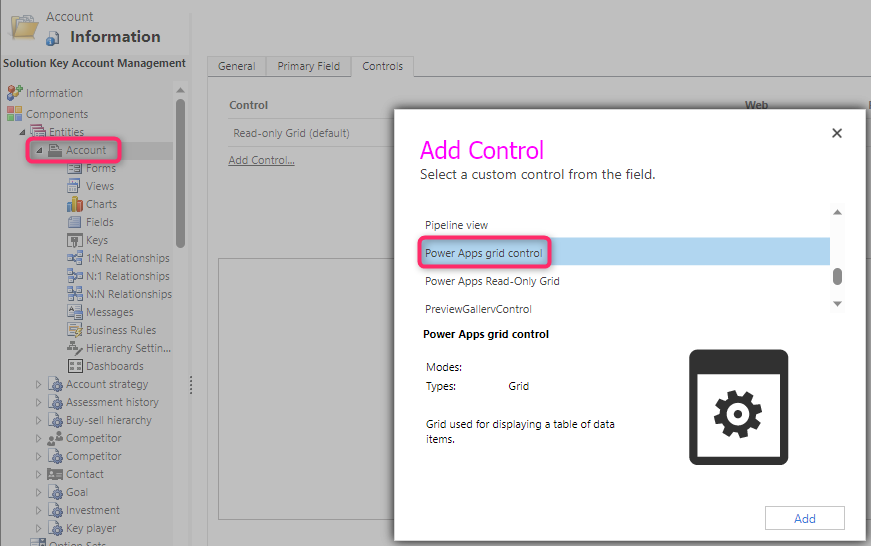Click the 1:N Relationships icon
Screen dimensions: 871x546
[74, 258]
